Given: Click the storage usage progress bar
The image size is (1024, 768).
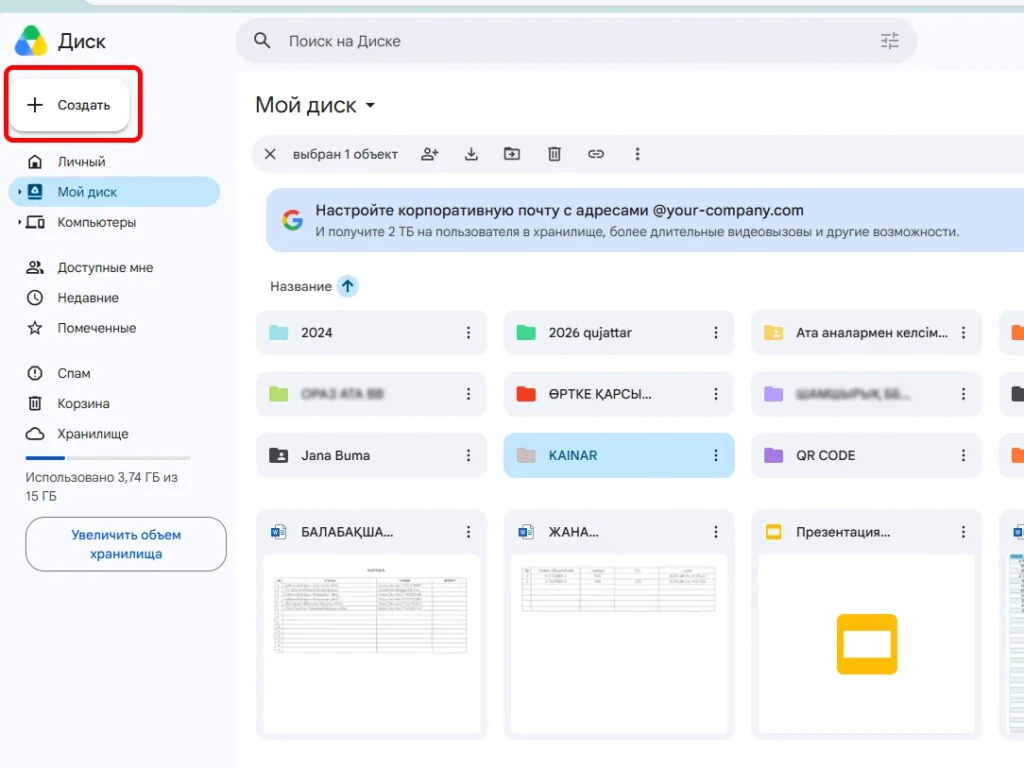Looking at the screenshot, I should coord(108,458).
